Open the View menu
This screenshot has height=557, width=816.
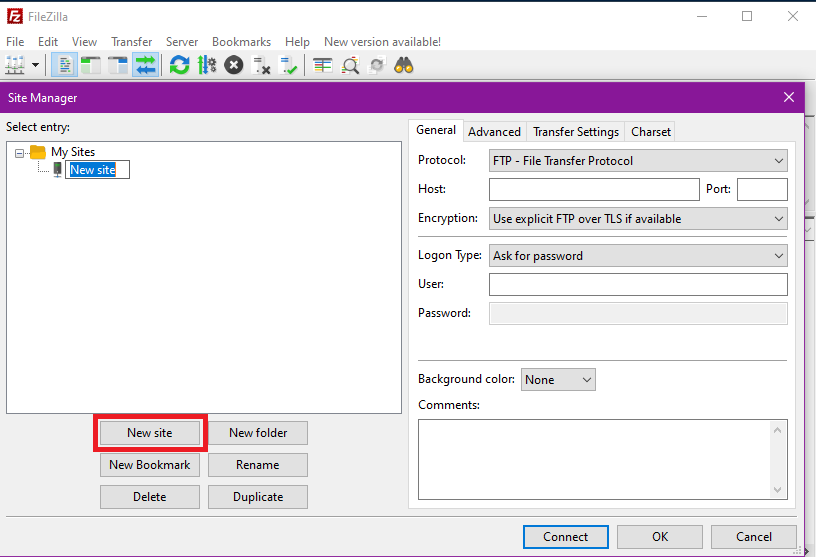84,42
